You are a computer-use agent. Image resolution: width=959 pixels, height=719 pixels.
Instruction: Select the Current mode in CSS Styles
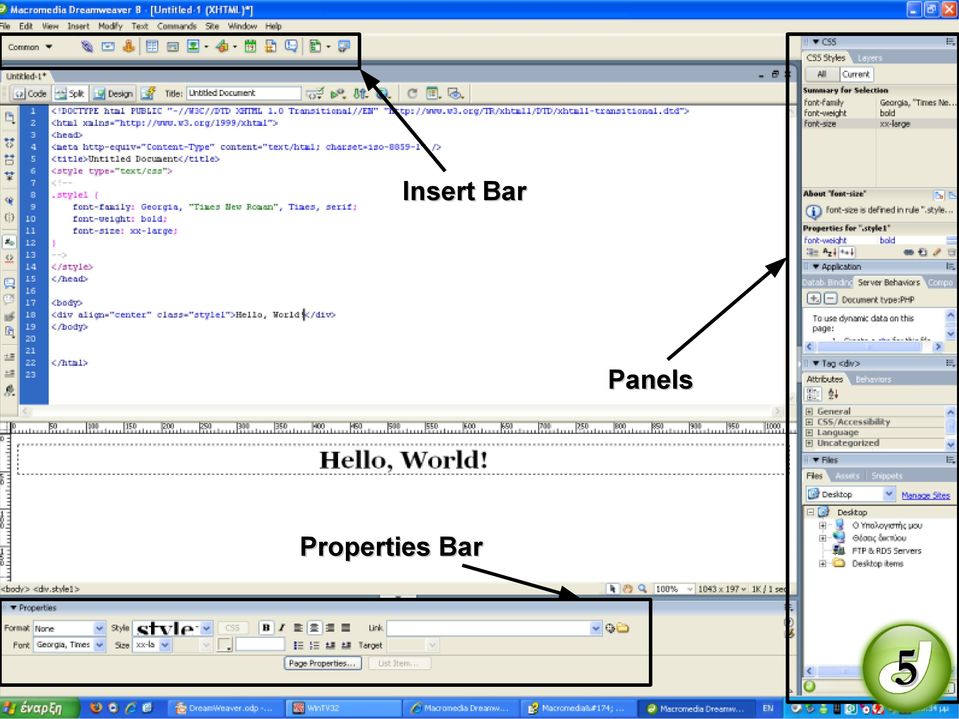(x=856, y=74)
